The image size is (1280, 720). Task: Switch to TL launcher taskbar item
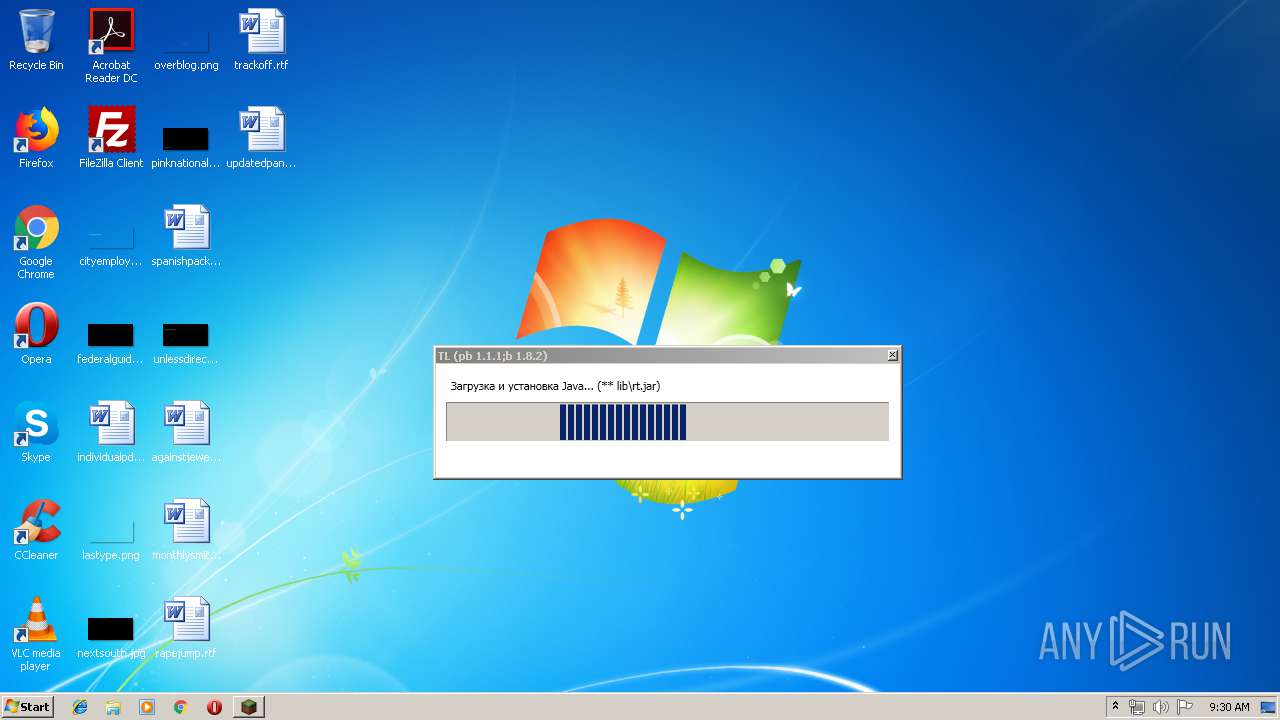tap(248, 707)
